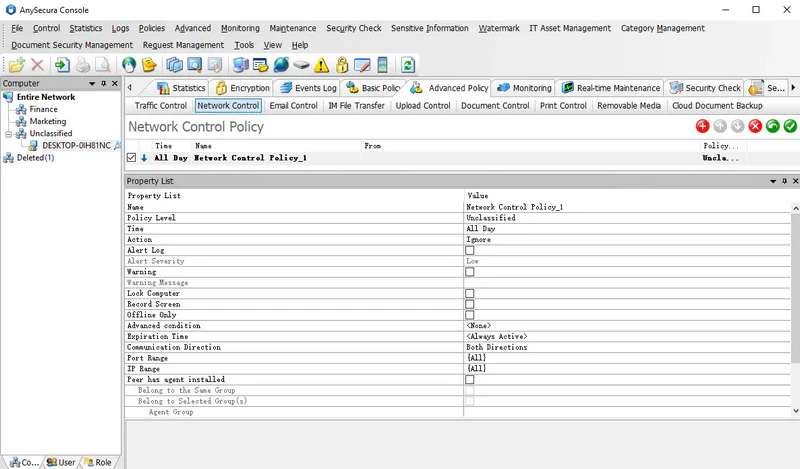Open the IT Asset Management menu
The height and width of the screenshot is (469, 800).
coord(569,28)
